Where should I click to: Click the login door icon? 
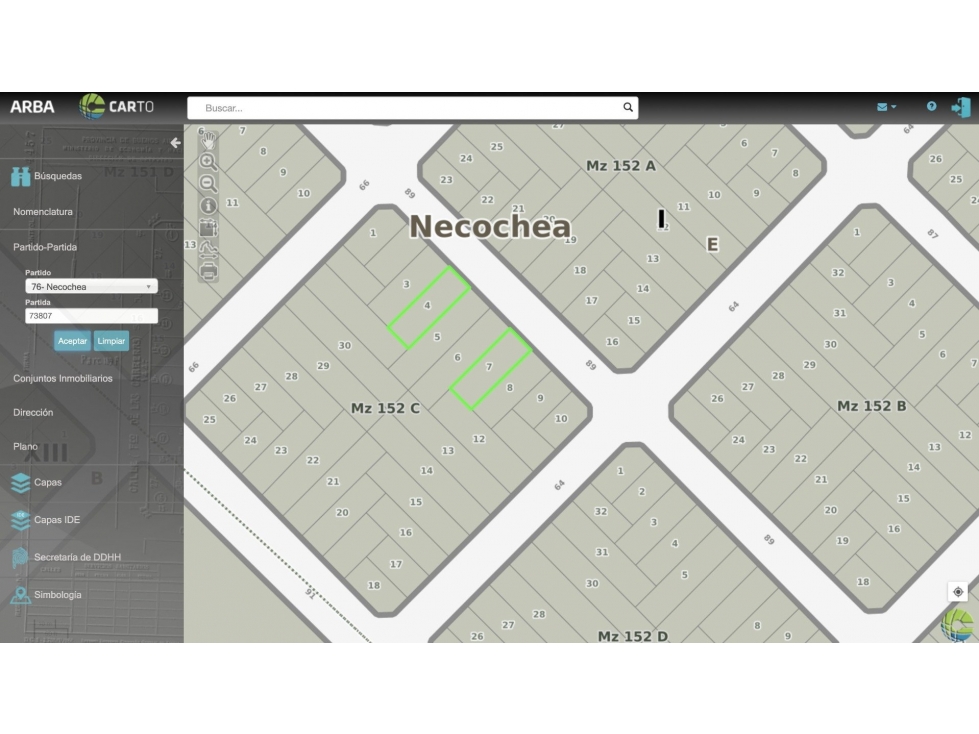point(961,107)
